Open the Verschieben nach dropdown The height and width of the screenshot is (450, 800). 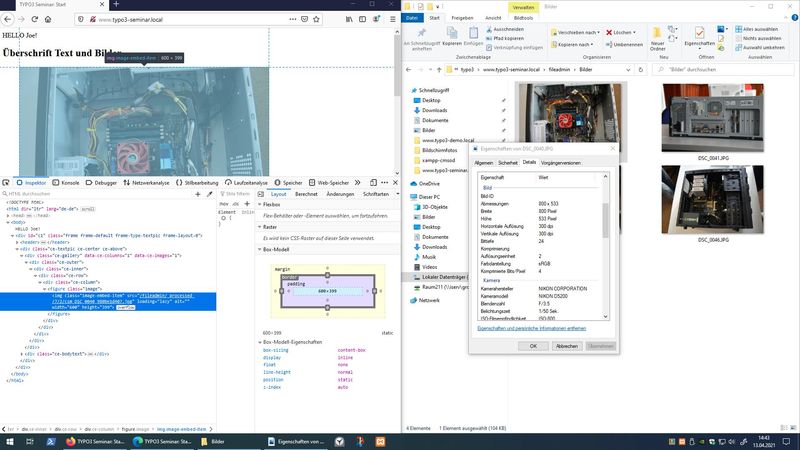576,32
